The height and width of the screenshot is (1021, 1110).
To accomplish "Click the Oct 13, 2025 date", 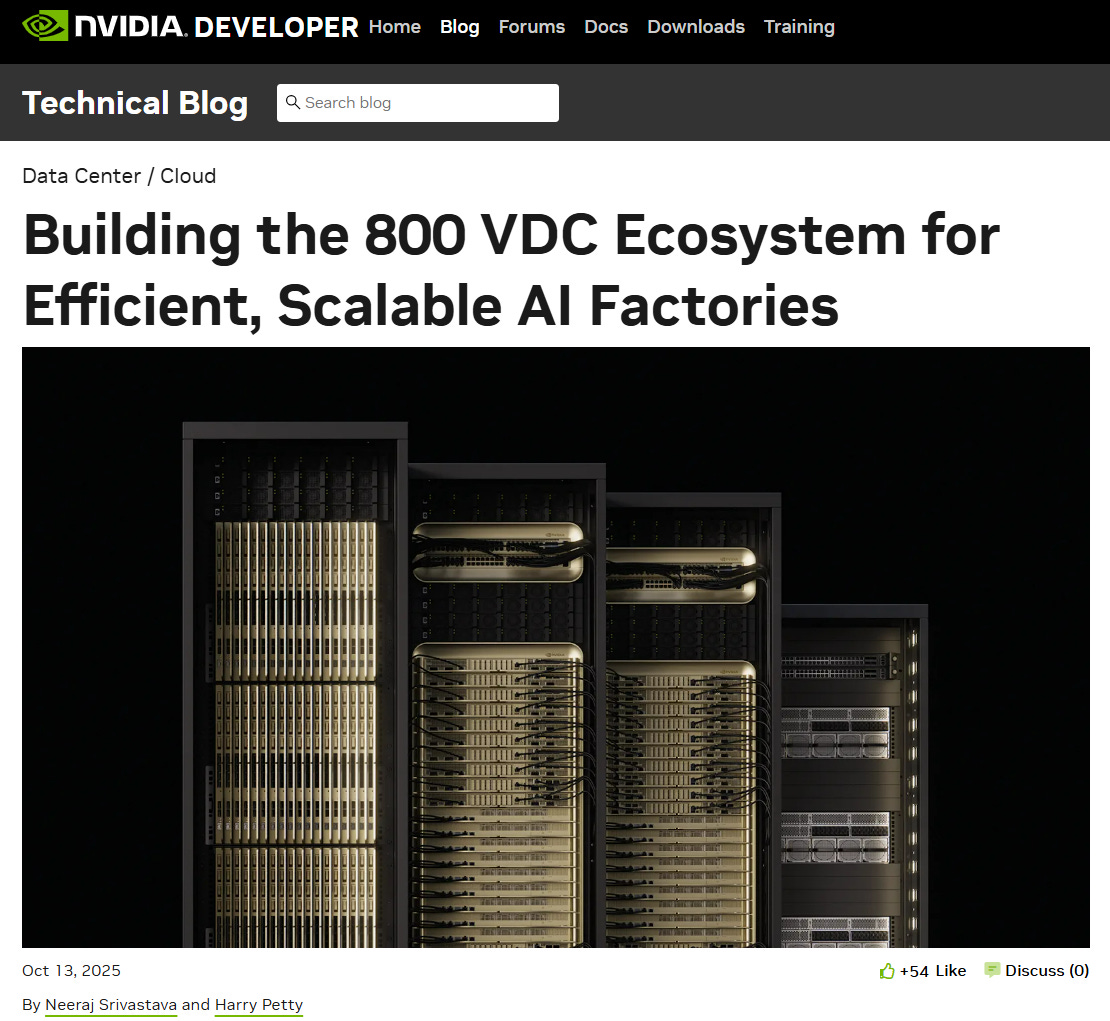I will click(x=71, y=970).
